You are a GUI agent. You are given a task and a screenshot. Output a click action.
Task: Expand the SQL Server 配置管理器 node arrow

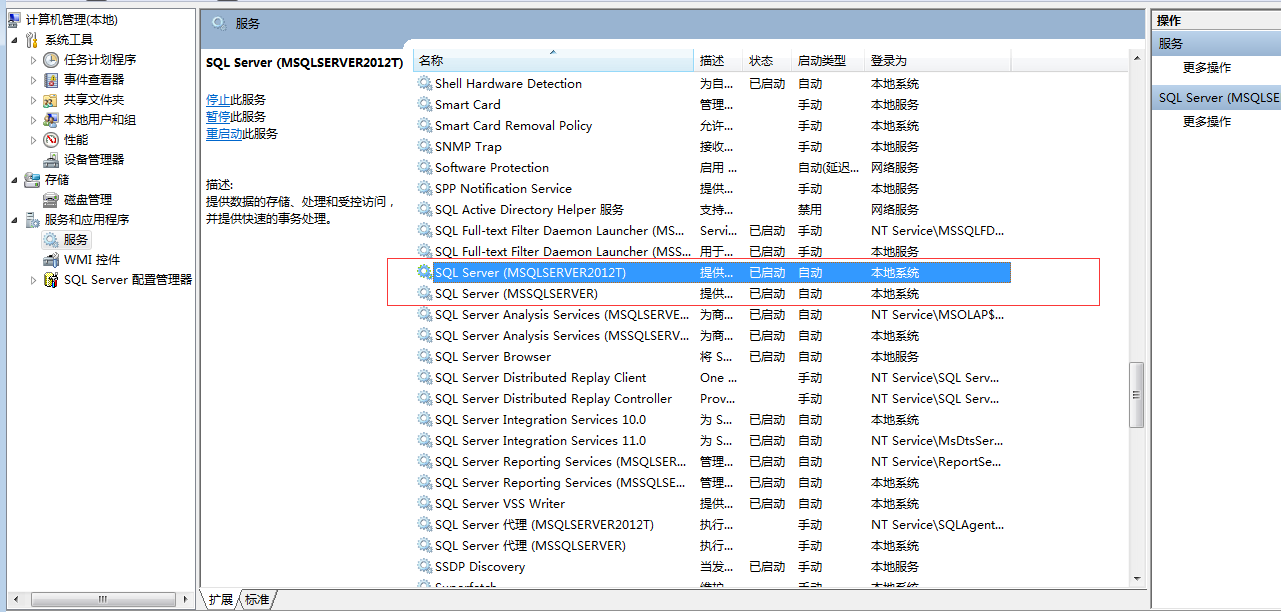pos(33,280)
